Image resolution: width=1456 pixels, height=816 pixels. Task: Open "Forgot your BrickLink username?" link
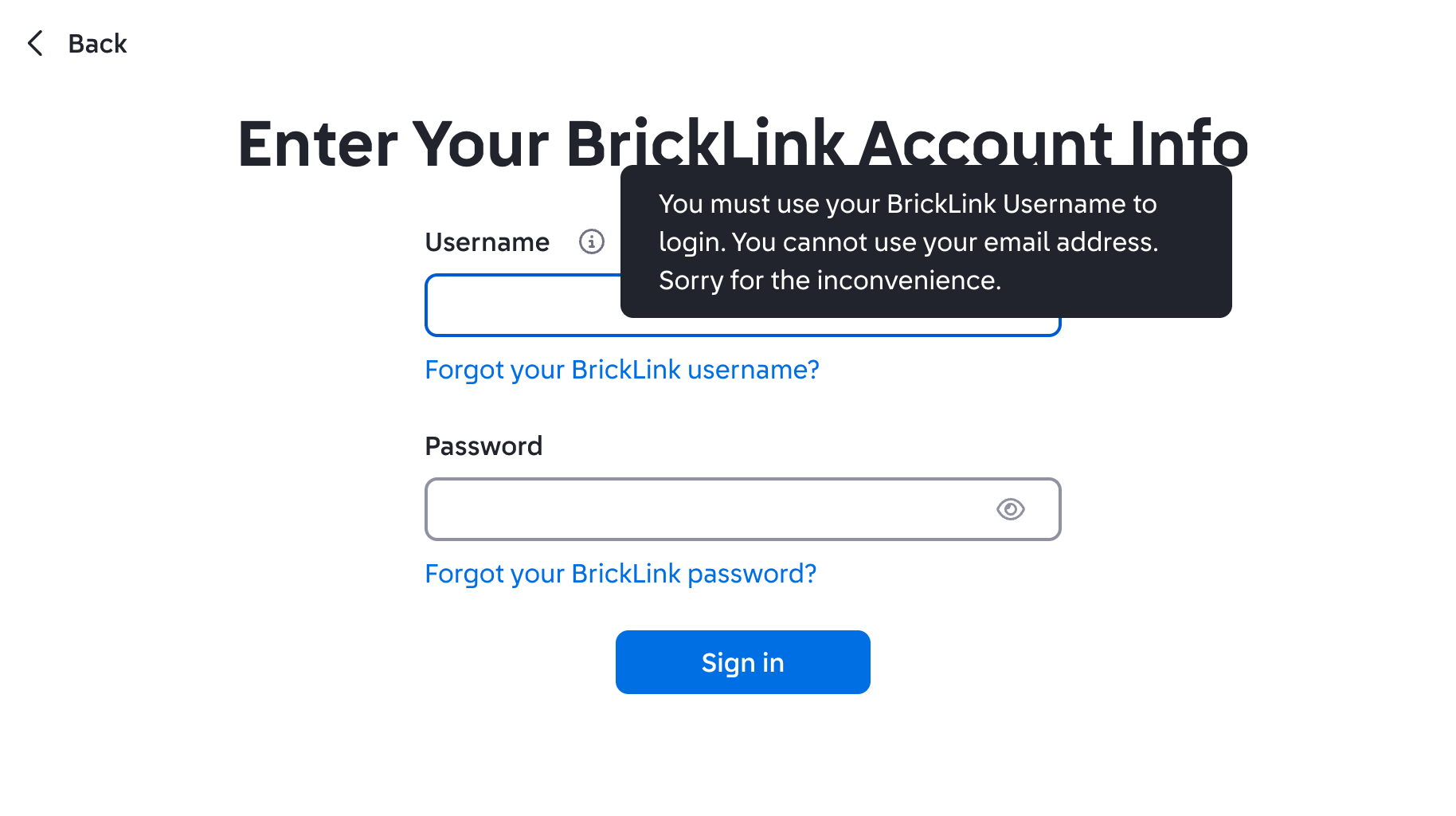[621, 370]
